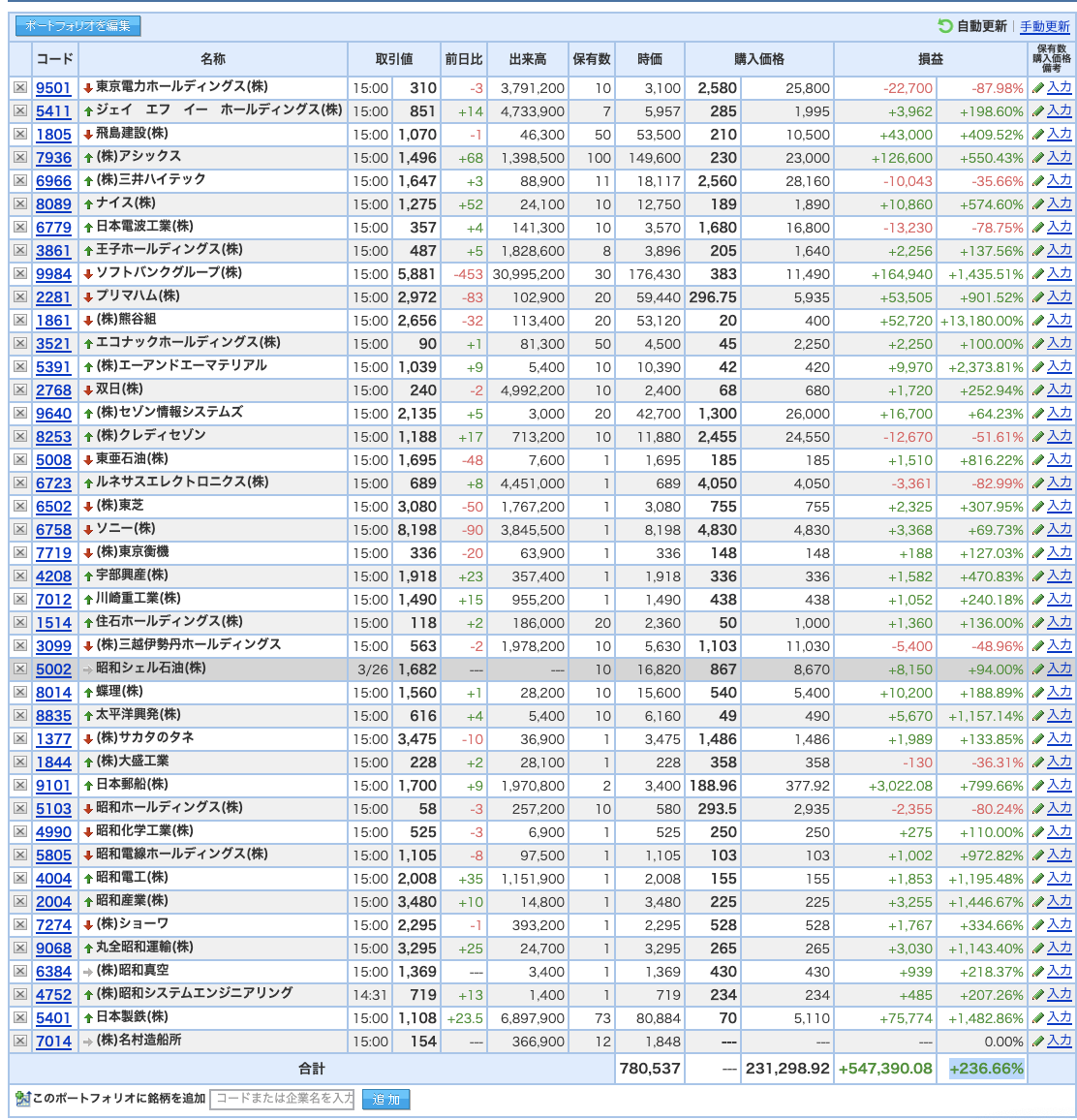Click 入力 link for エコナックホールディングス row
This screenshot has height=1120, width=1077.
[1060, 344]
